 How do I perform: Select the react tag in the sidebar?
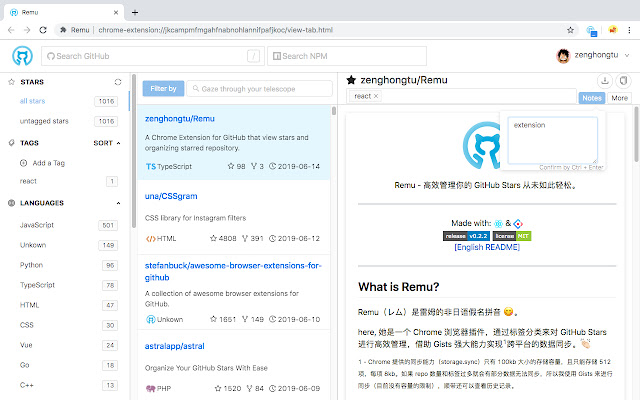coord(28,181)
